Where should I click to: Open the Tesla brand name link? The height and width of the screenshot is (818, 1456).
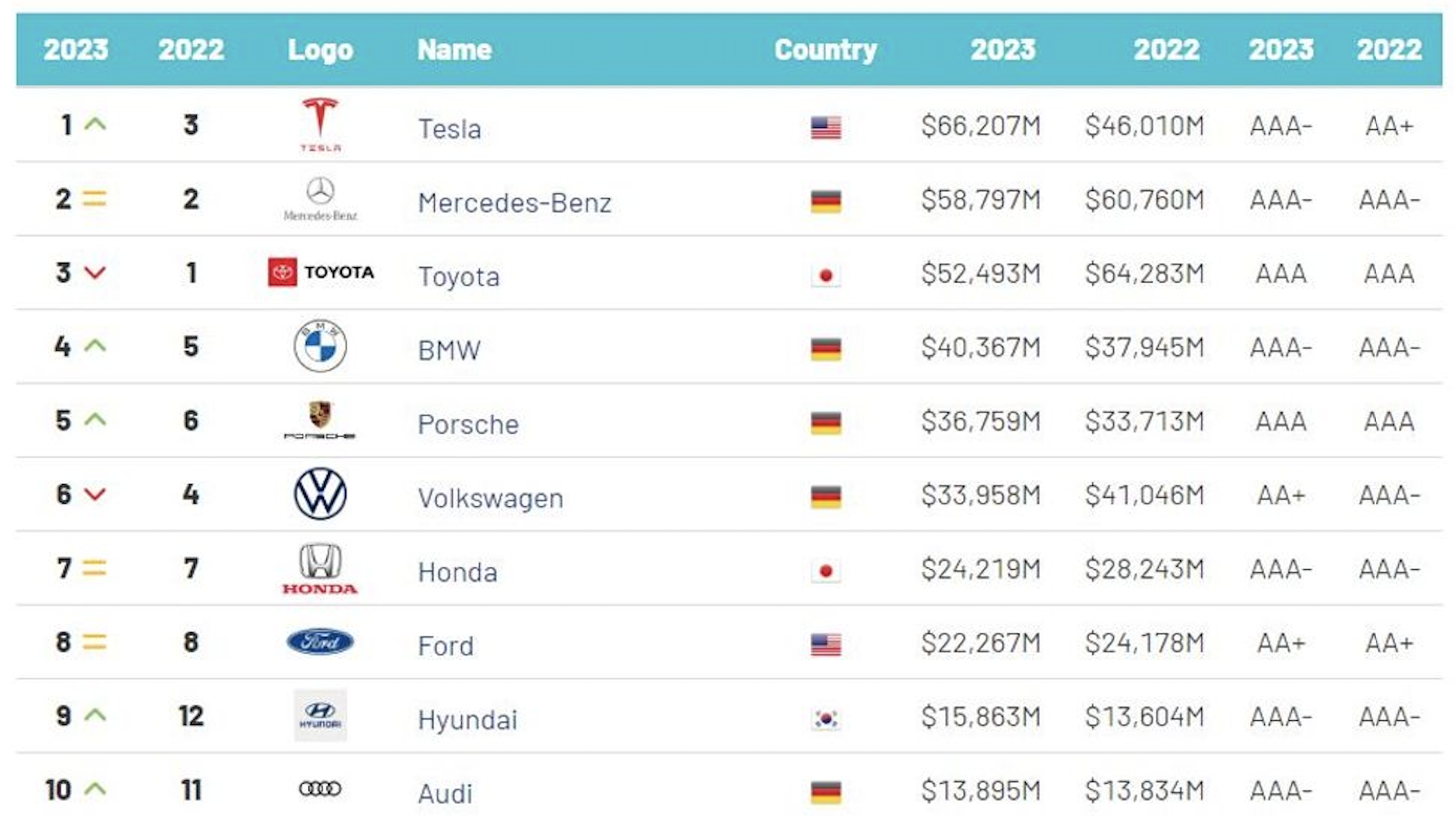449,129
